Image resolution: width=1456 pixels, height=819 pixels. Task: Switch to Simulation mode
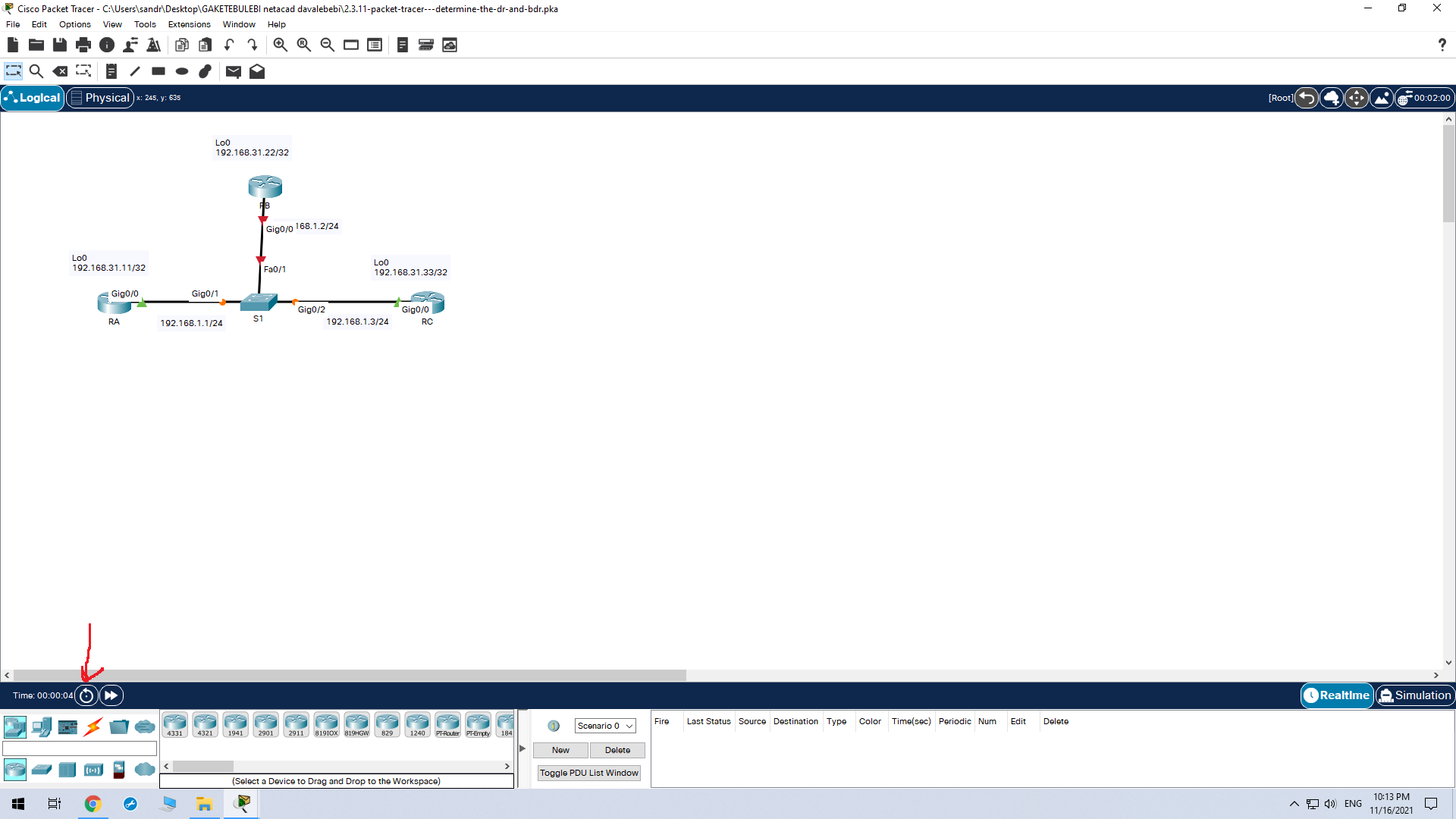click(1415, 695)
